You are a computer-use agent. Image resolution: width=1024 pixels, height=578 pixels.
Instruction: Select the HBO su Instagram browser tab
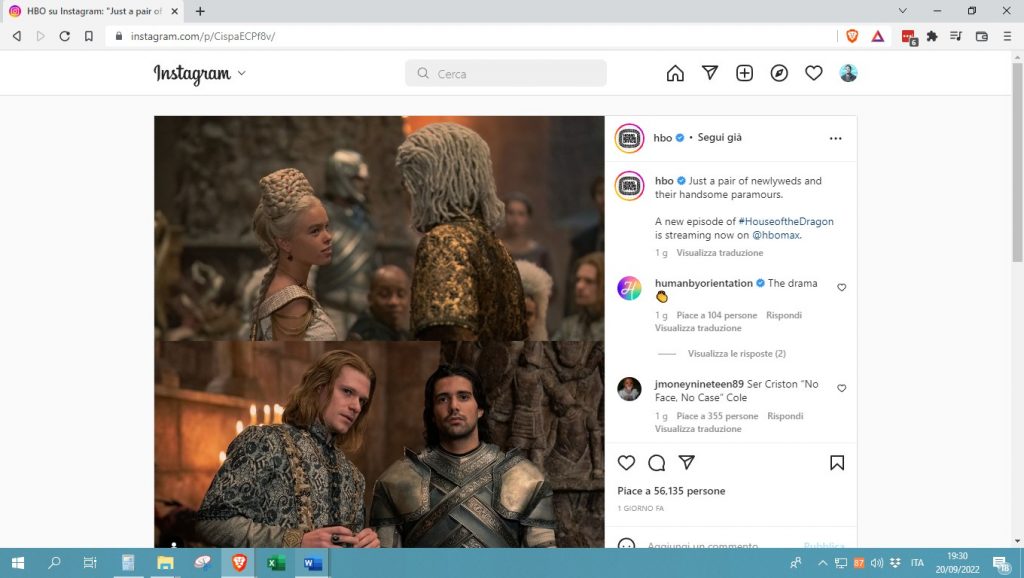click(95, 11)
